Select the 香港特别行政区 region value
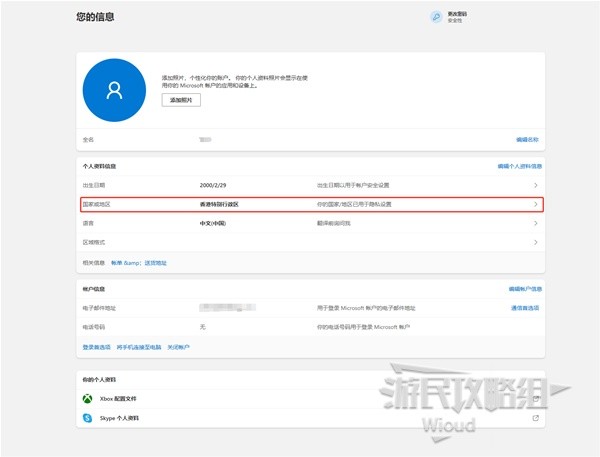 click(x=219, y=204)
